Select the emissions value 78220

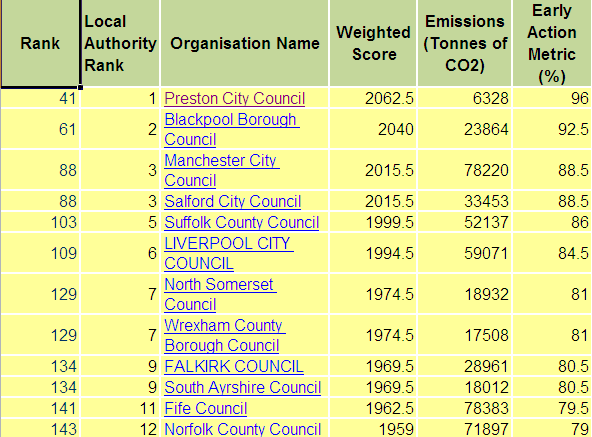click(464, 170)
